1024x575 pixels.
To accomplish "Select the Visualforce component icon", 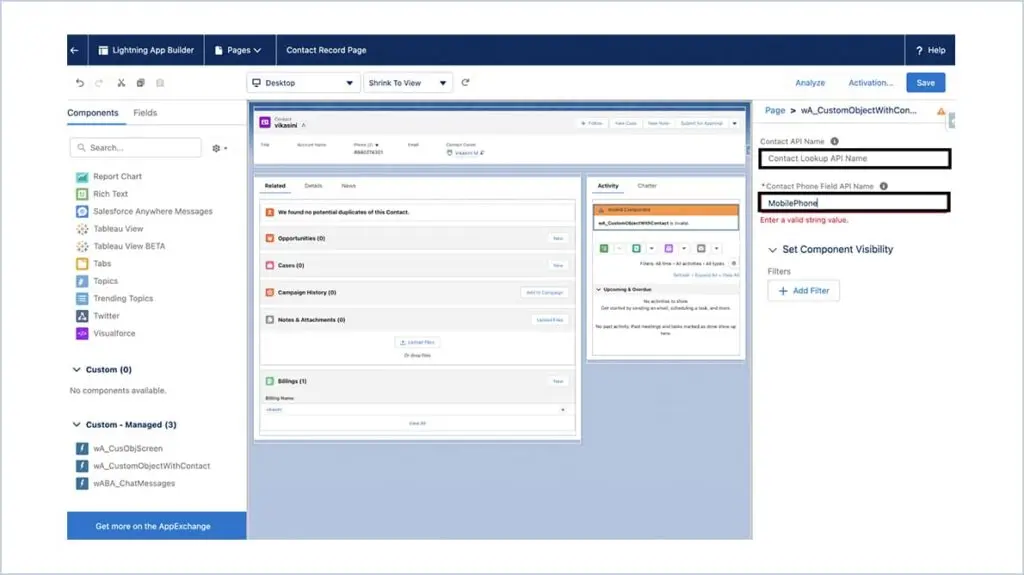I will (x=82, y=333).
